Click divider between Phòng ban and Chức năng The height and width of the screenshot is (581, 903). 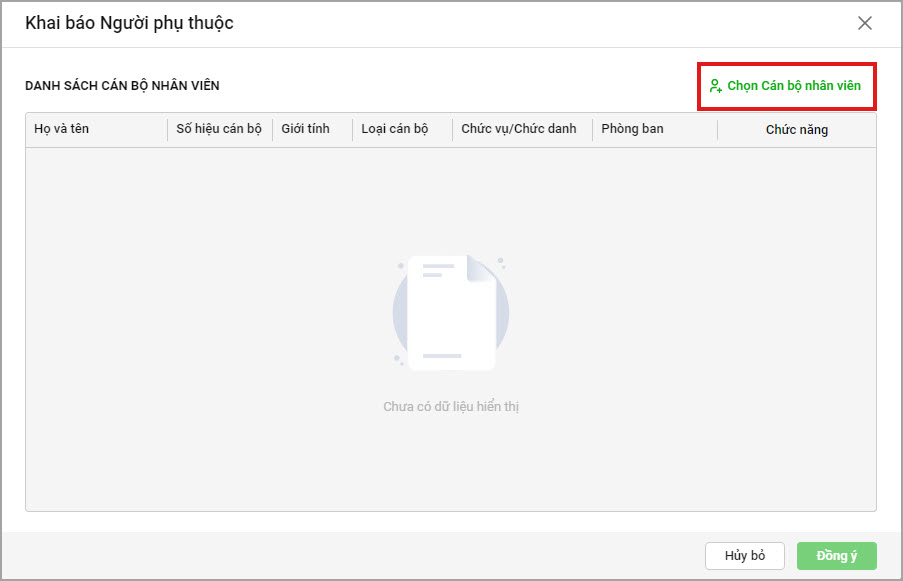click(x=717, y=130)
